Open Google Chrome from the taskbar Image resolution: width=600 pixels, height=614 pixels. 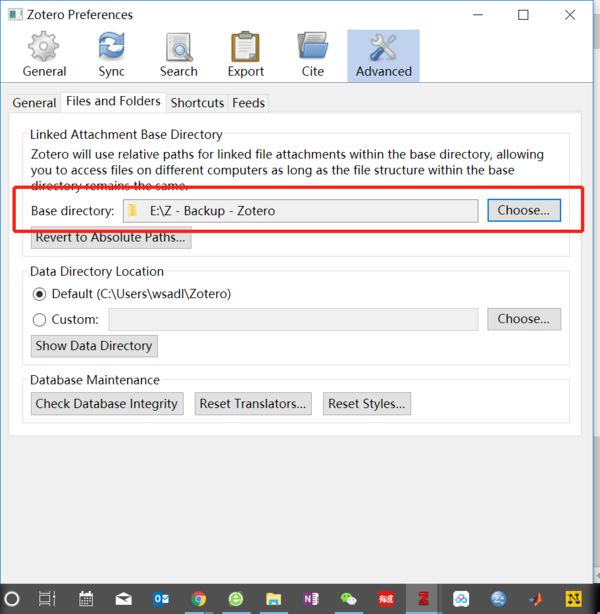pyautogui.click(x=199, y=599)
